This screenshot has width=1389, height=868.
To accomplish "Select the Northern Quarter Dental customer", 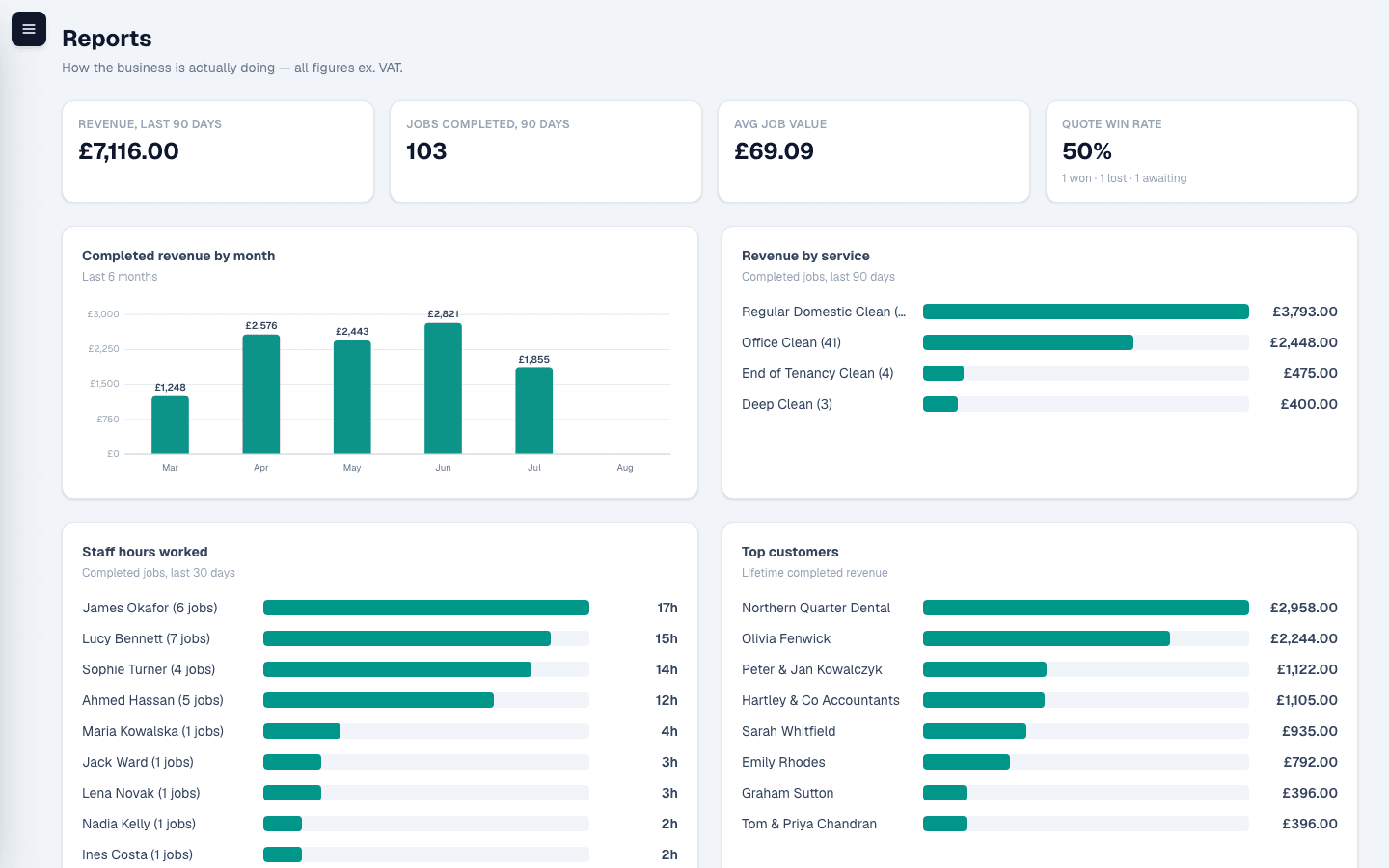I will point(816,608).
